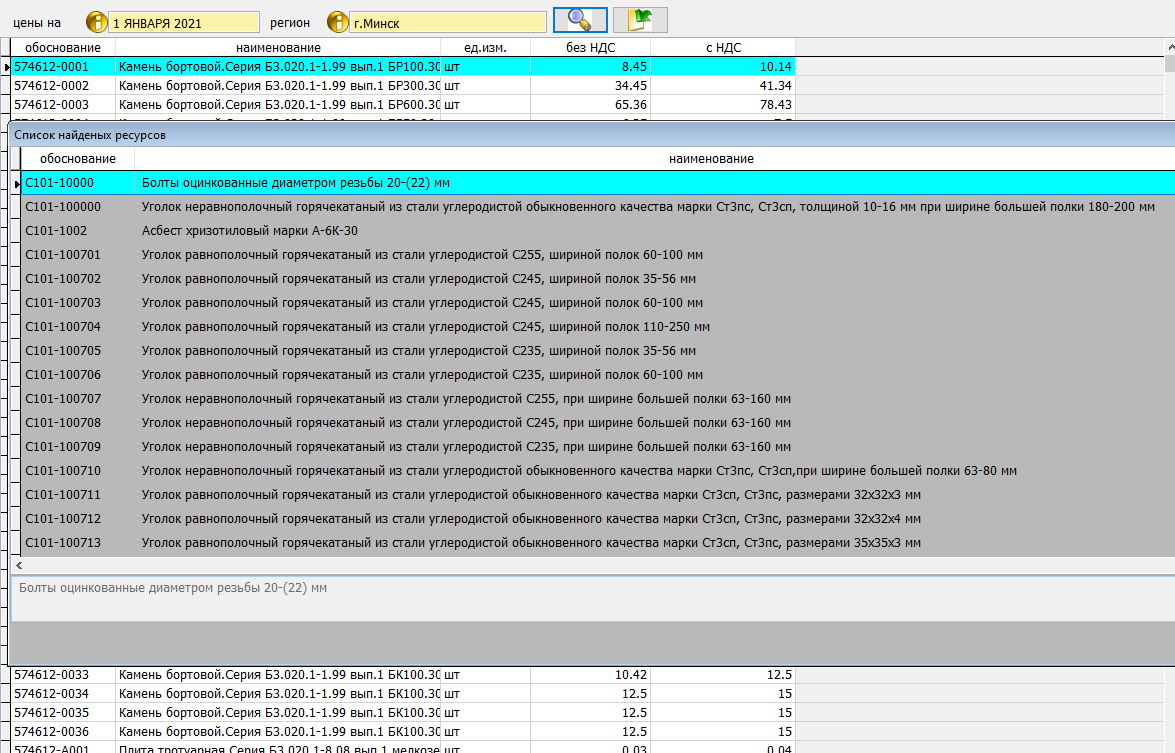
Task: Click price cell 10.42 in row 574612-0033
Action: (x=590, y=675)
